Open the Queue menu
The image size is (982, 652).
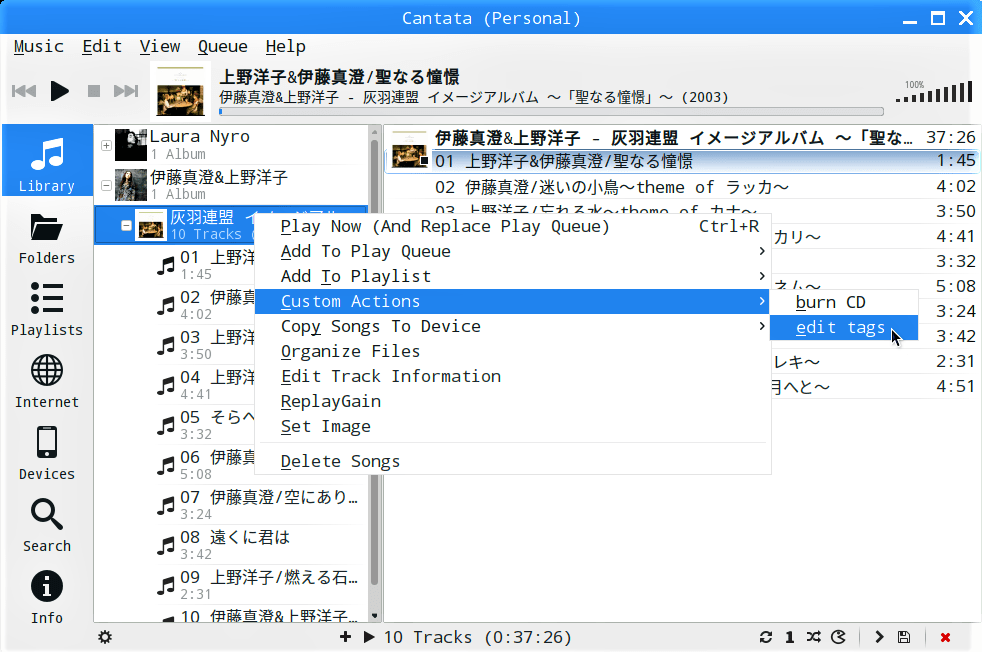[x=222, y=46]
